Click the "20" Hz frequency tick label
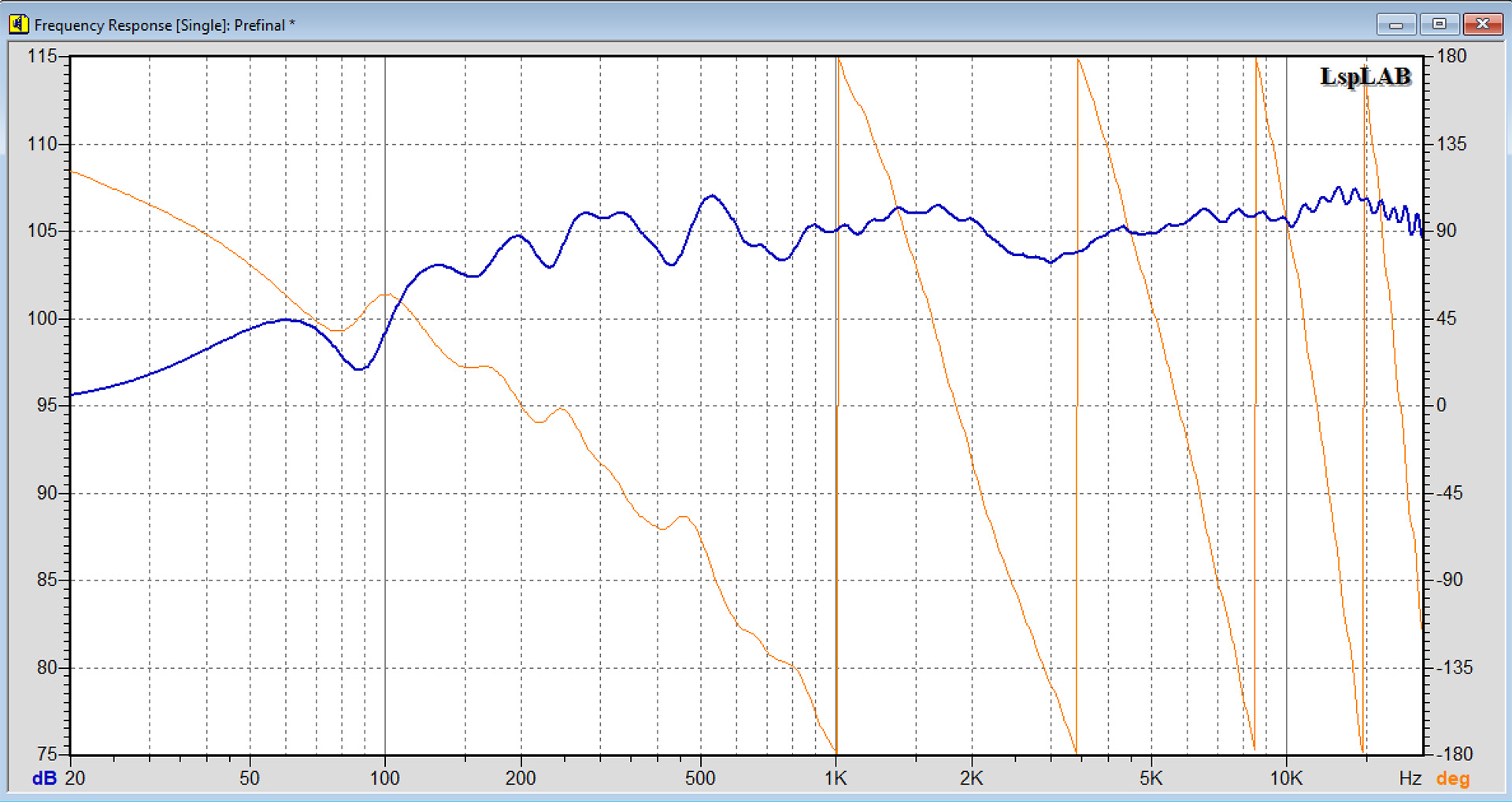The width and height of the screenshot is (1512, 802). click(75, 778)
